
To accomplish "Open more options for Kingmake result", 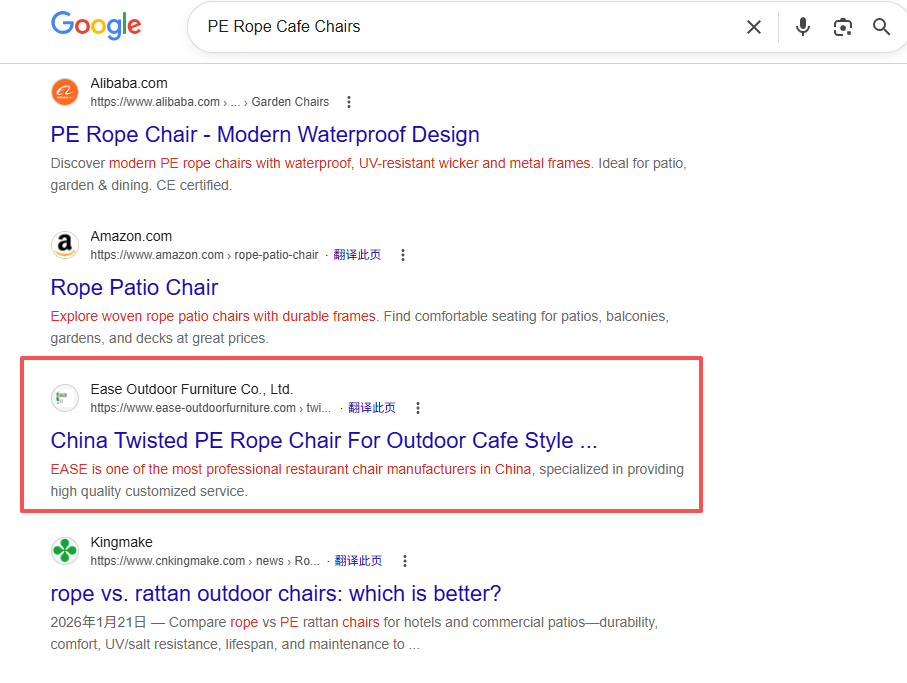I will (405, 561).
